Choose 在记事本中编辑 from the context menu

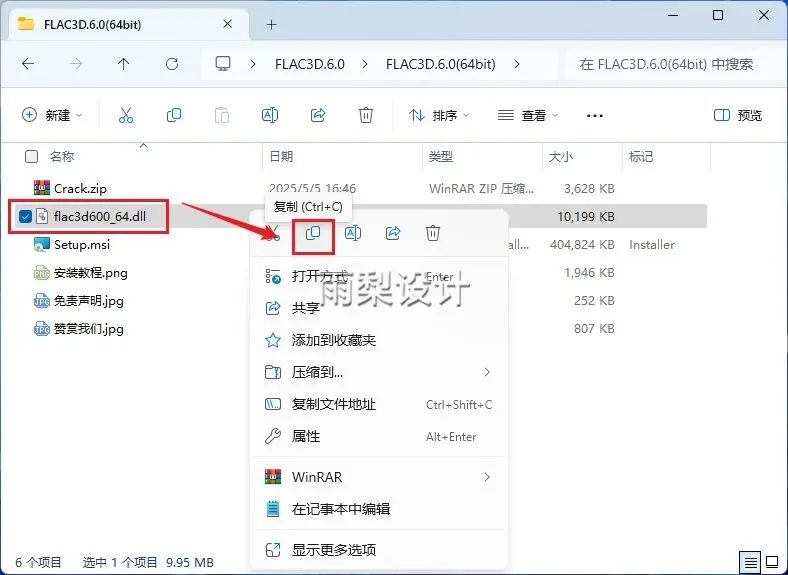coord(379,509)
